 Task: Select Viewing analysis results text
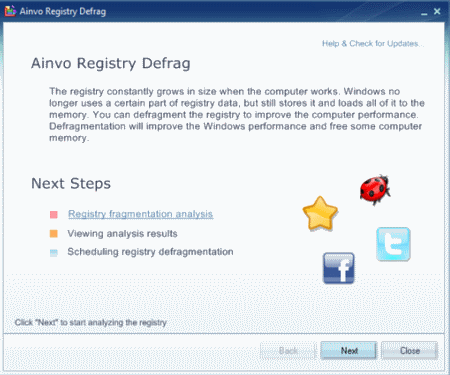[x=122, y=234]
